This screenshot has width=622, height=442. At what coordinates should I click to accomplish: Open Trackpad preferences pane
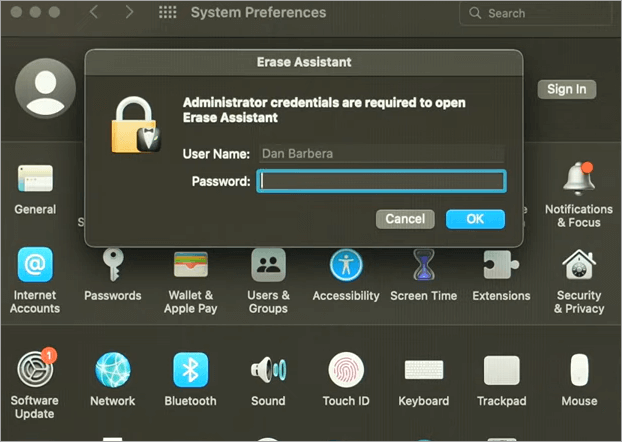point(501,370)
